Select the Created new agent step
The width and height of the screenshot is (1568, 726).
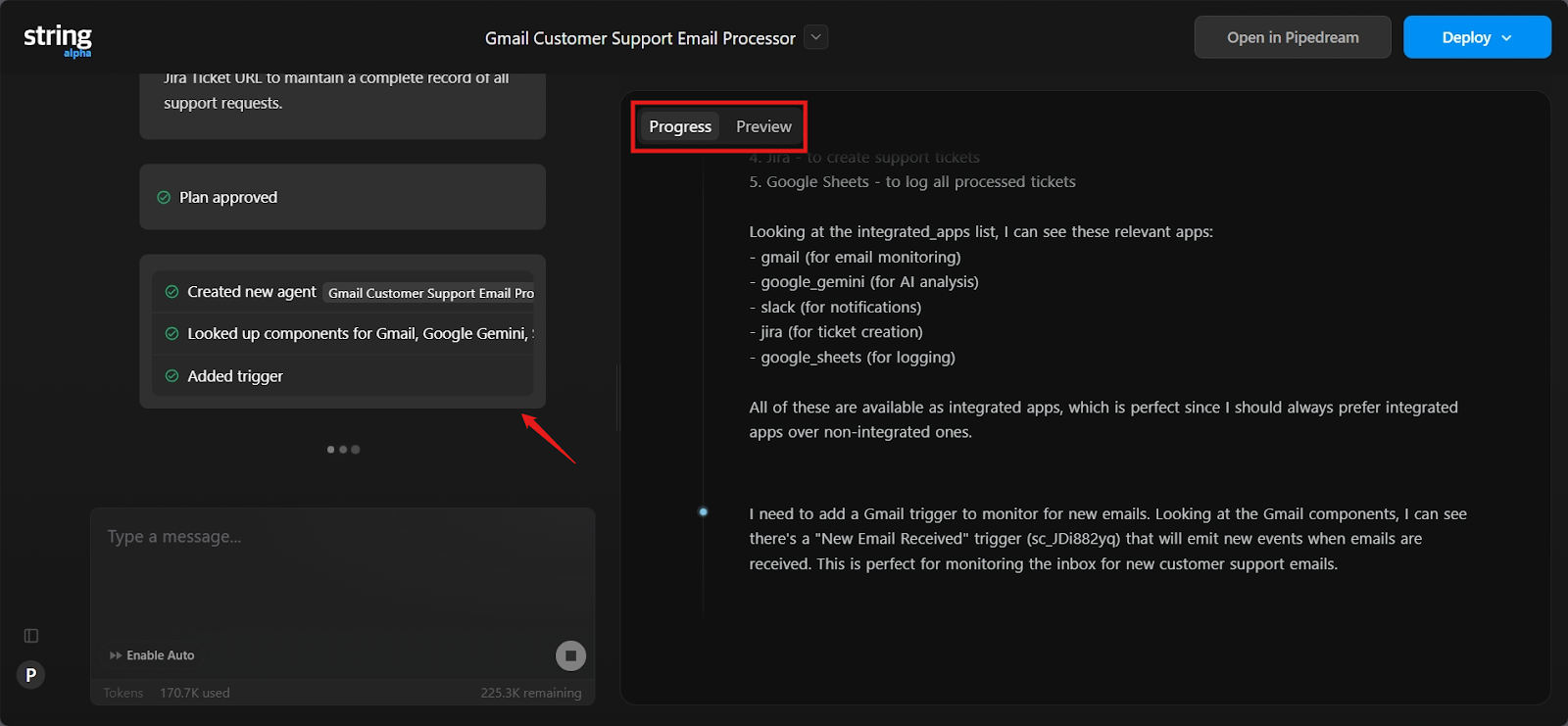343,292
